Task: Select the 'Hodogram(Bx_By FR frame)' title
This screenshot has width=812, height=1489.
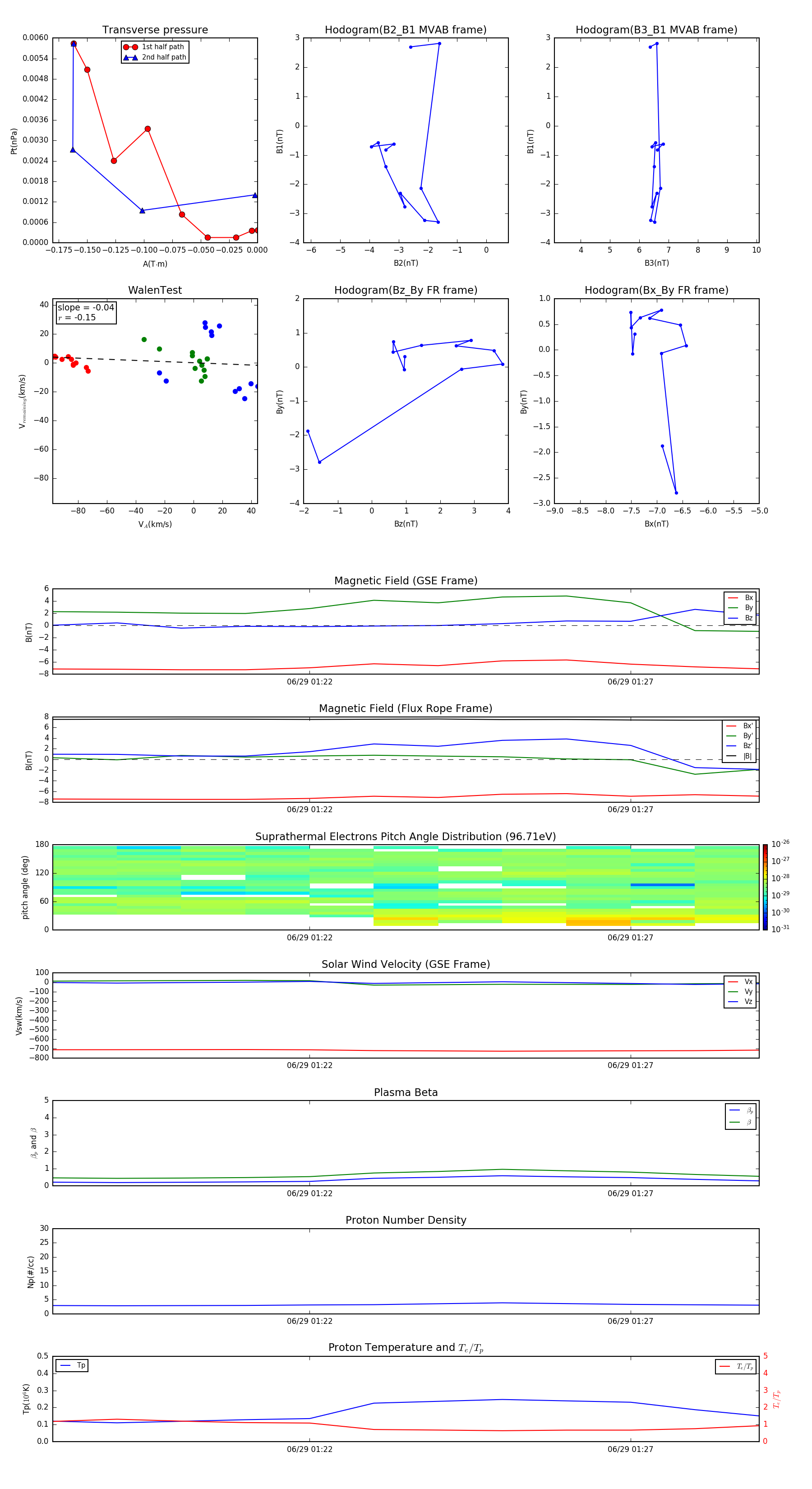Action: pyautogui.click(x=656, y=290)
